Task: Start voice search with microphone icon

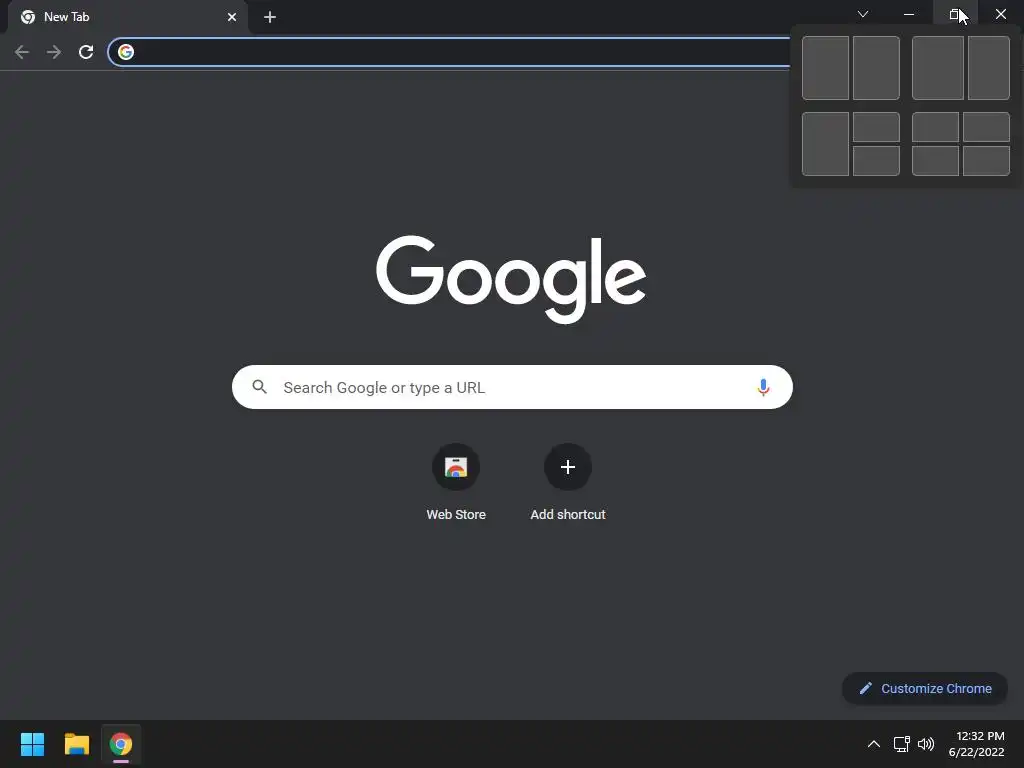Action: (x=763, y=387)
